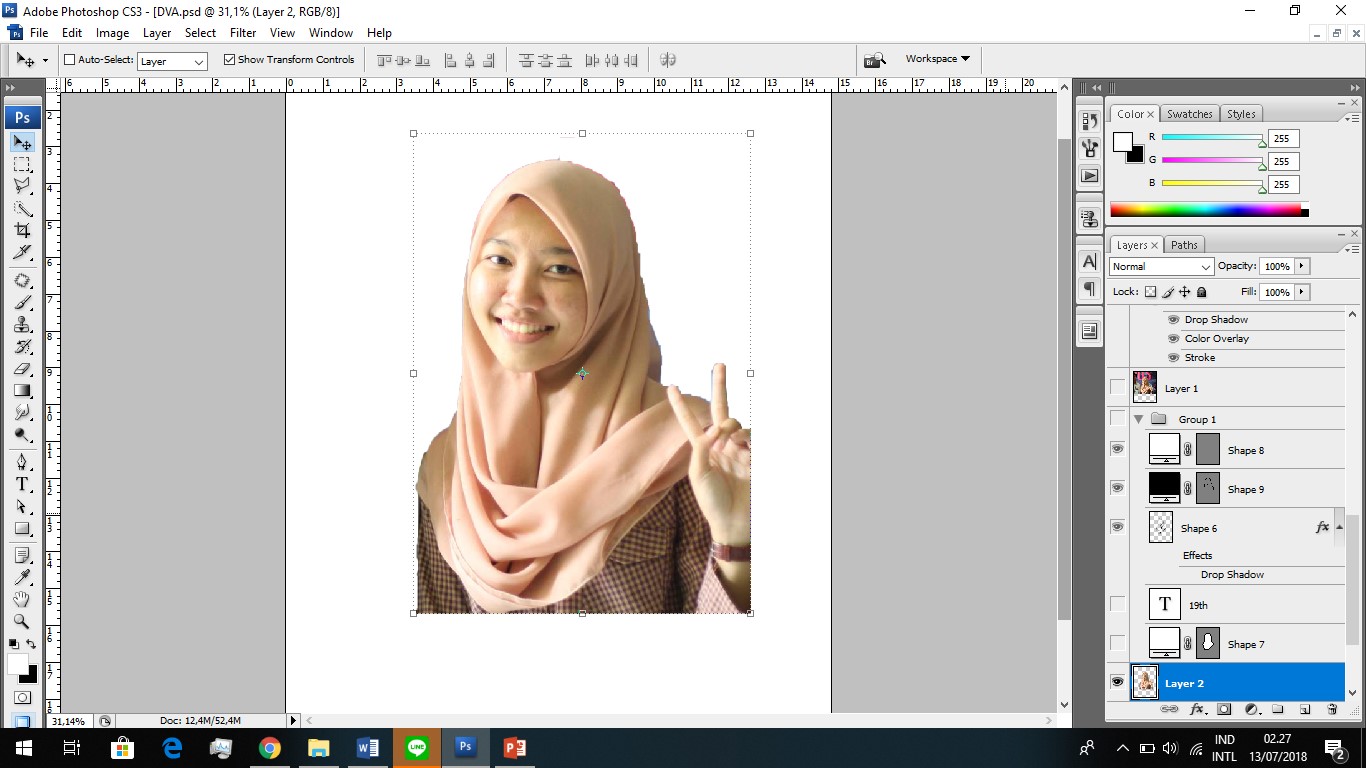The width and height of the screenshot is (1366, 768).
Task: Open the Auto-Select Layer dropdown
Action: pyautogui.click(x=172, y=61)
